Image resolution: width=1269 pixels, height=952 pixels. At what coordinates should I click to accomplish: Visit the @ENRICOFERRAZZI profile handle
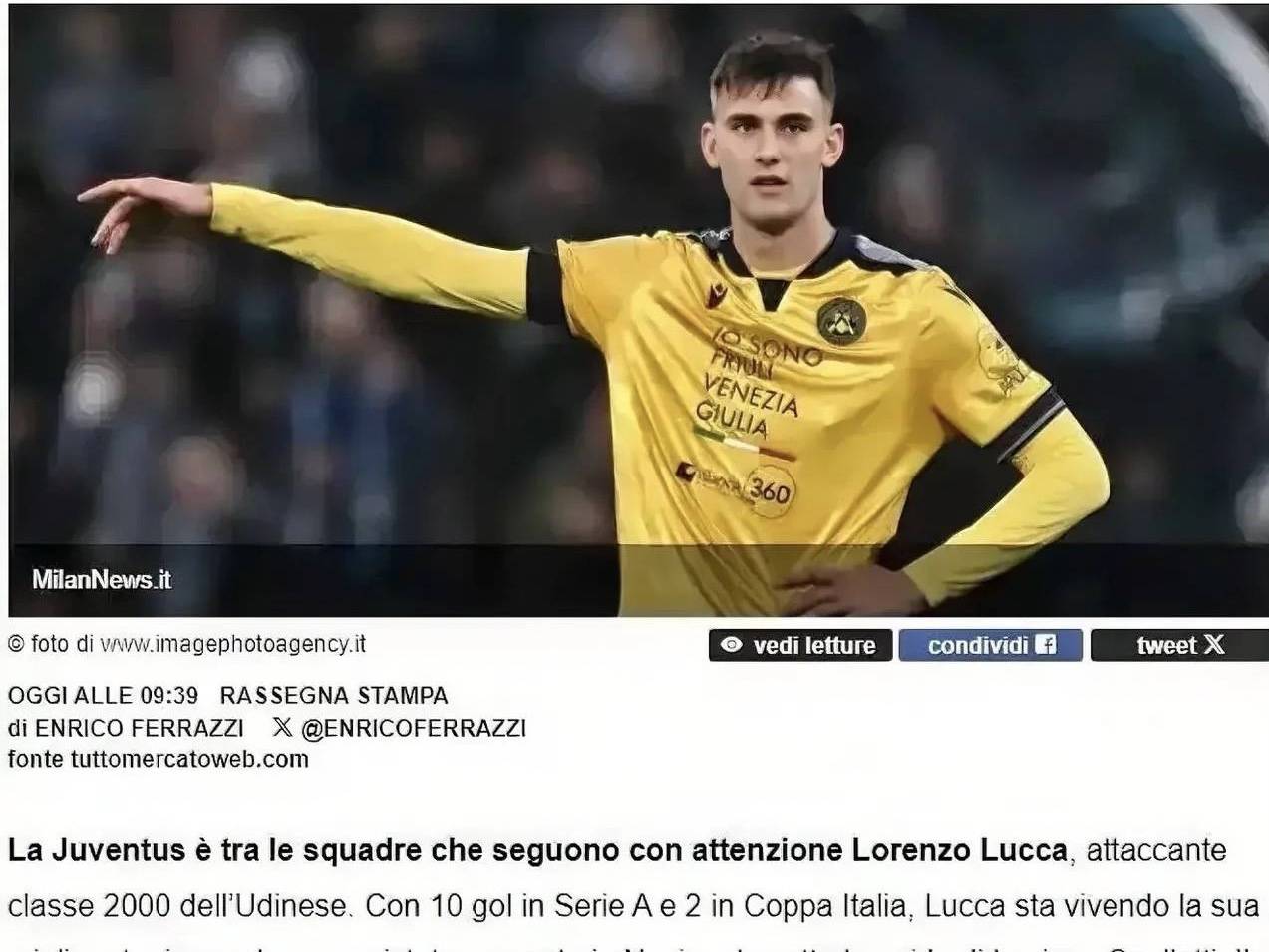pos(413,728)
